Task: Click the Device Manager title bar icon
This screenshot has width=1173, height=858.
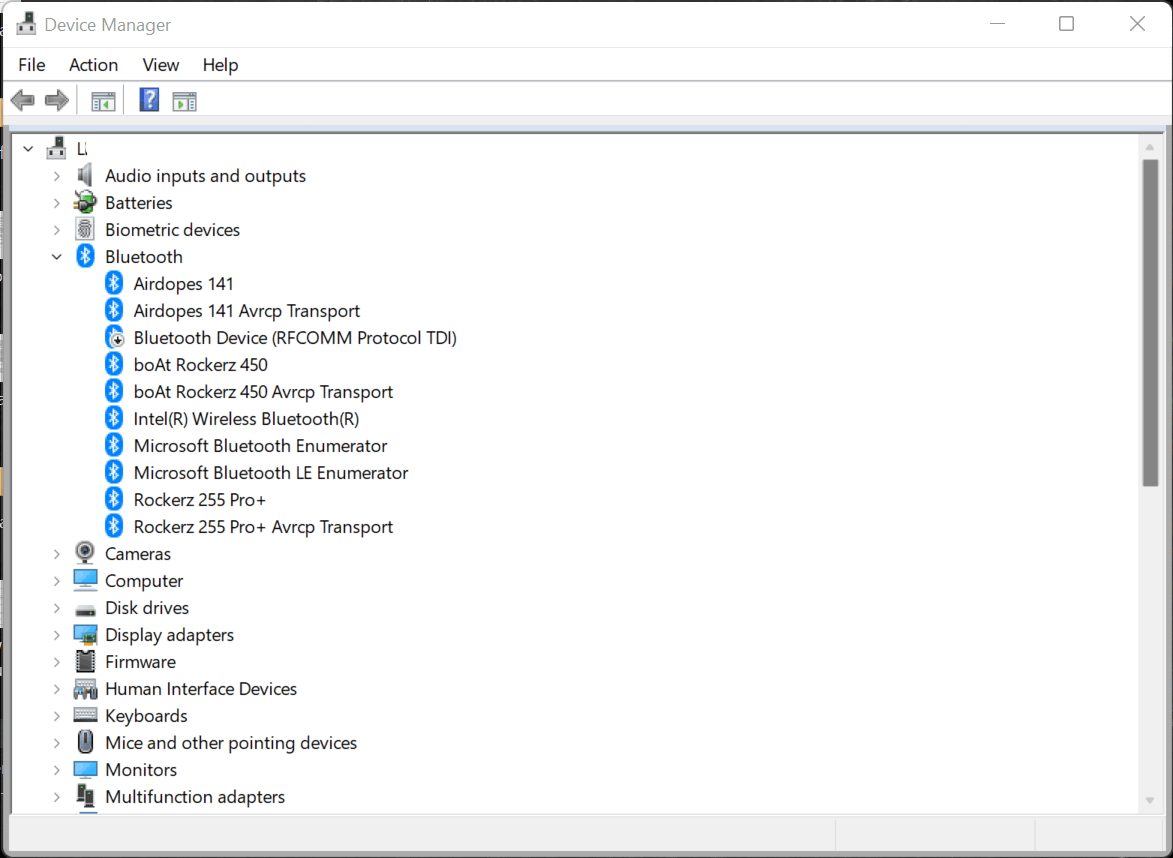Action: click(26, 24)
